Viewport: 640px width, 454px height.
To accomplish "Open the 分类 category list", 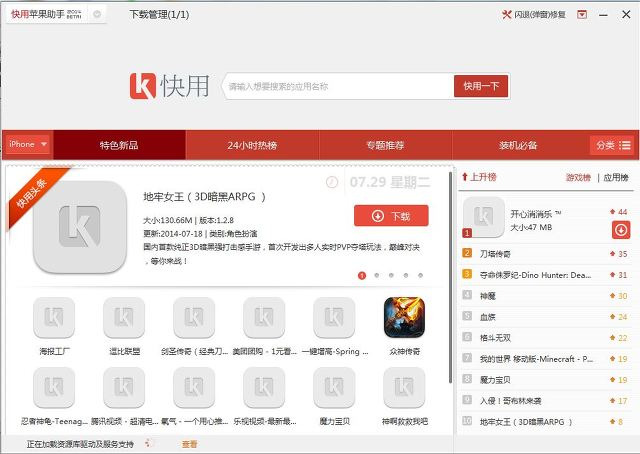I will [612, 145].
